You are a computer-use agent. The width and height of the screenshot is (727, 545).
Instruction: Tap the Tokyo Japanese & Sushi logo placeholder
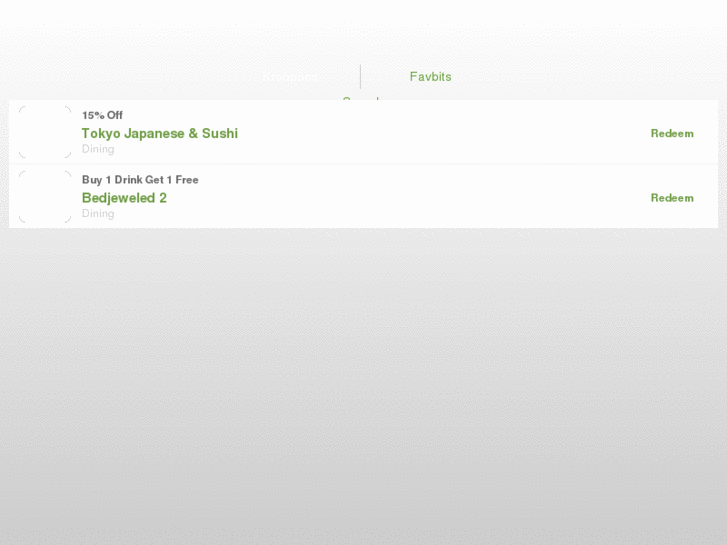45,132
